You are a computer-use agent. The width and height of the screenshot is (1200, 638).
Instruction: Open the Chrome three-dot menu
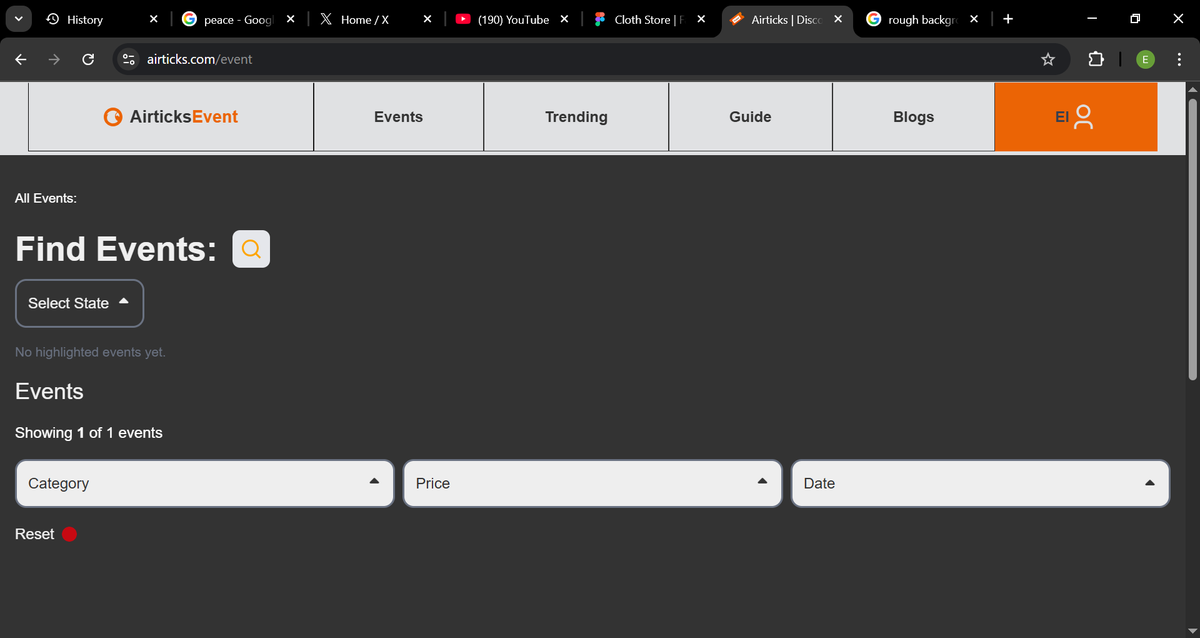[1180, 59]
